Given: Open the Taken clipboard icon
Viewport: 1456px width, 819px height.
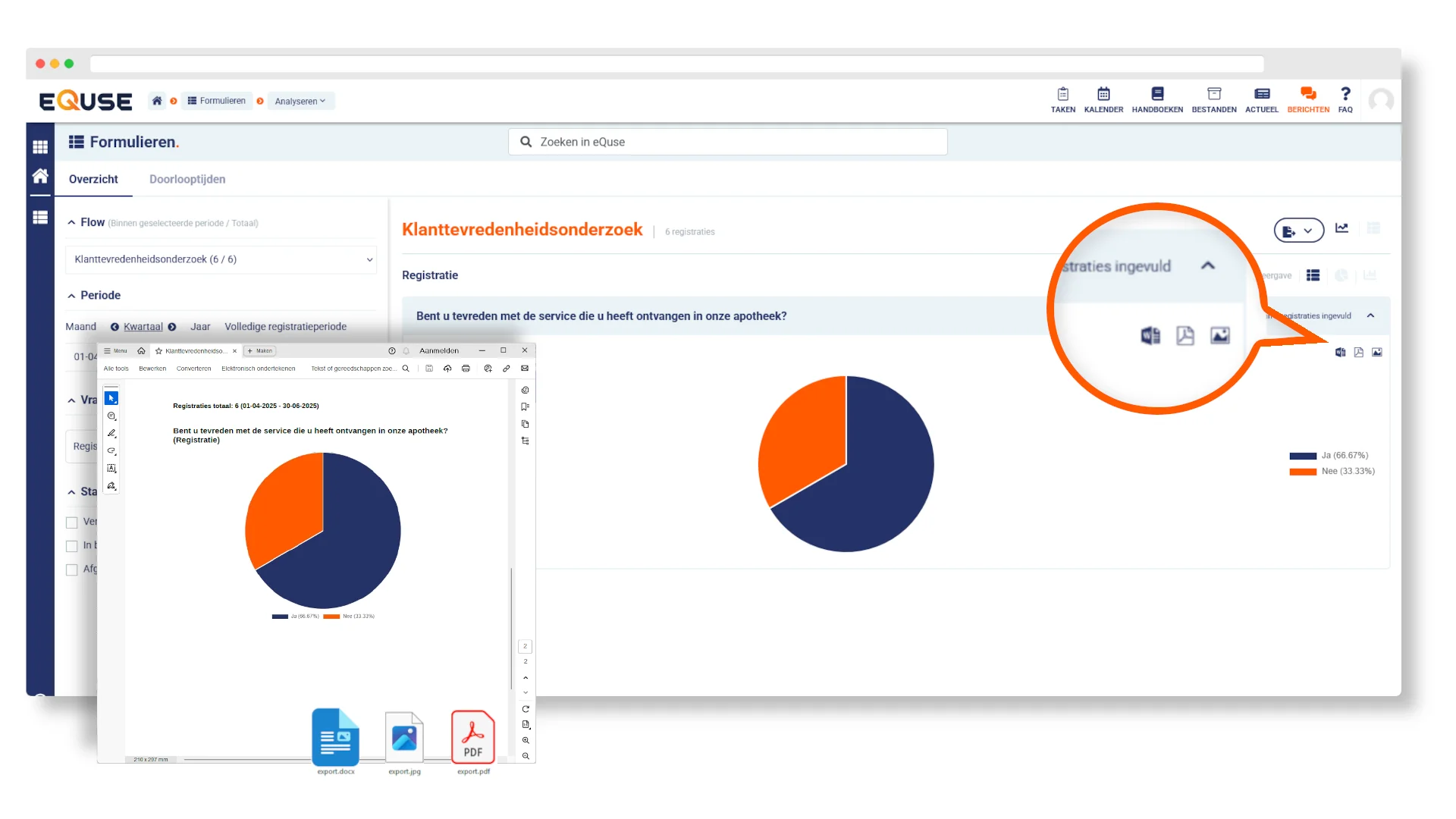Looking at the screenshot, I should (1062, 94).
